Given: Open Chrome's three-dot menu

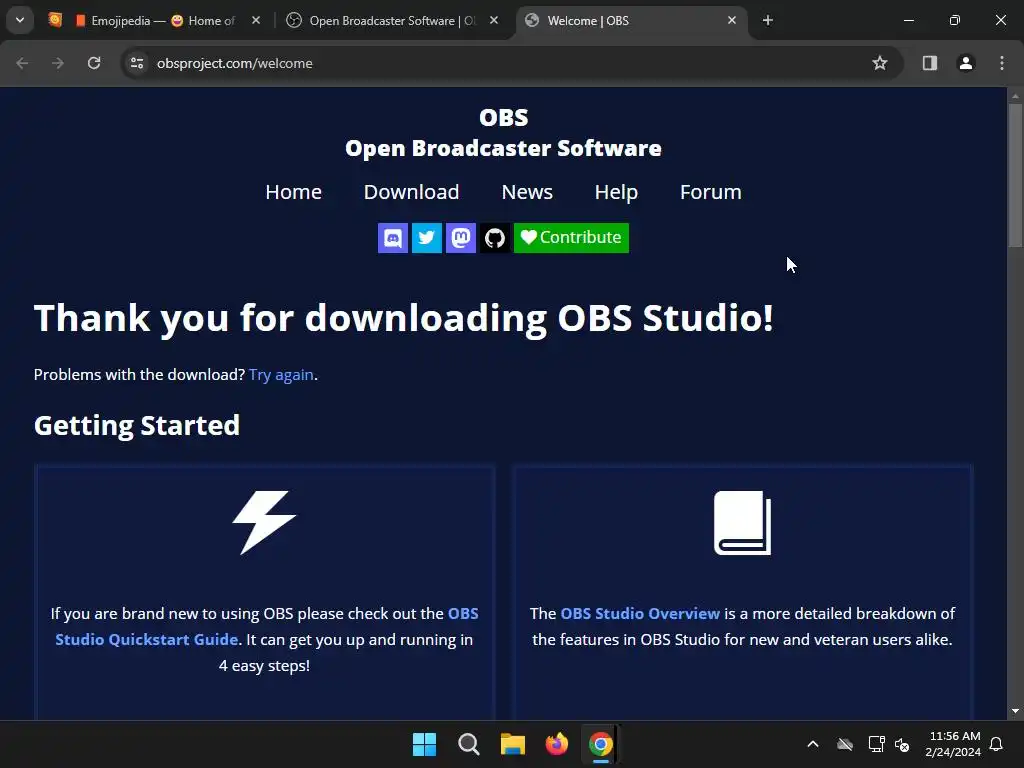Looking at the screenshot, I should tap(1002, 63).
